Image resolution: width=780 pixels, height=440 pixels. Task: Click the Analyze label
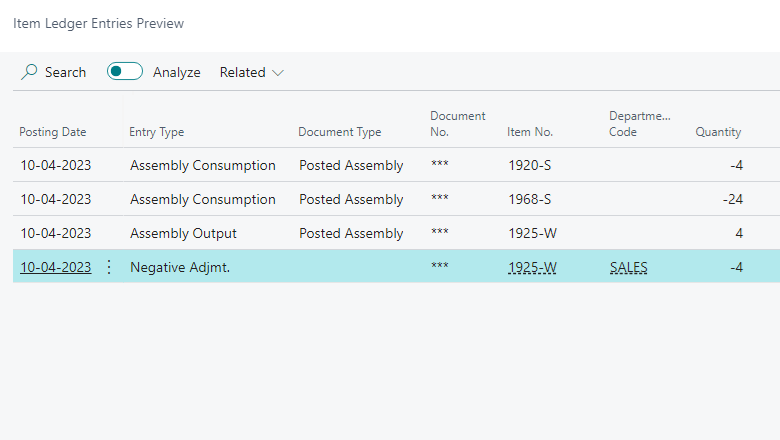(177, 73)
